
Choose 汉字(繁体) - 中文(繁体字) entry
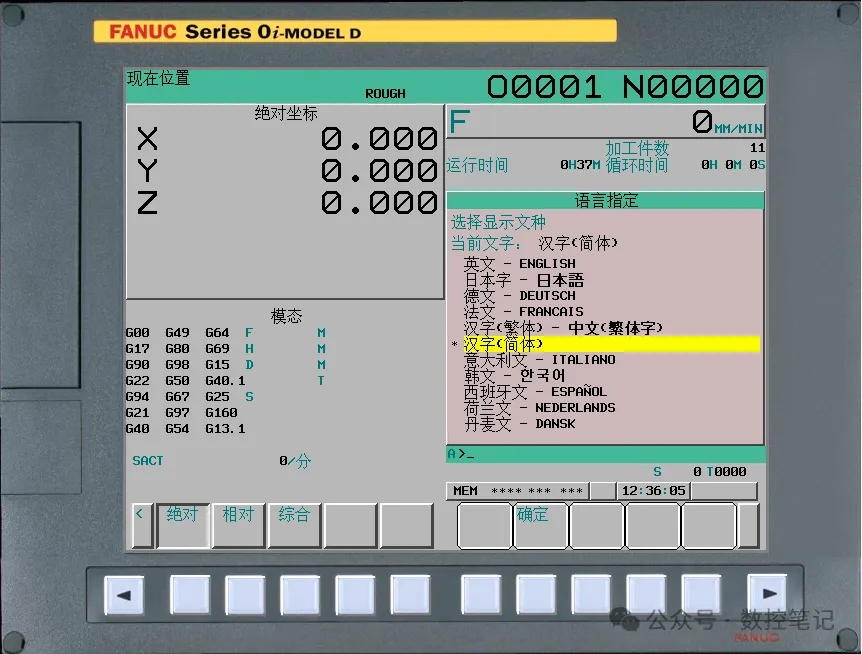pos(563,328)
